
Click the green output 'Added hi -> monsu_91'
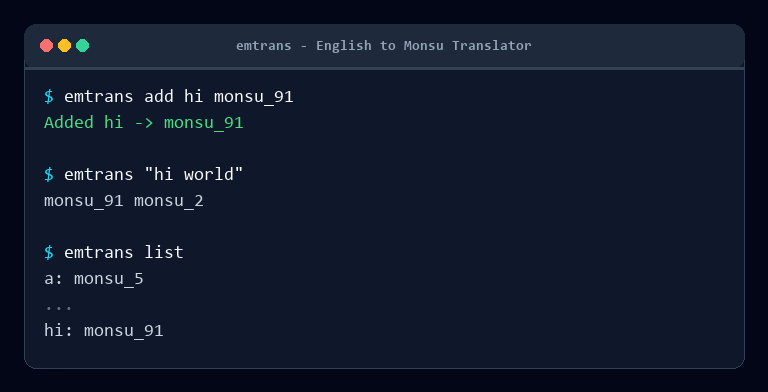[x=144, y=122]
